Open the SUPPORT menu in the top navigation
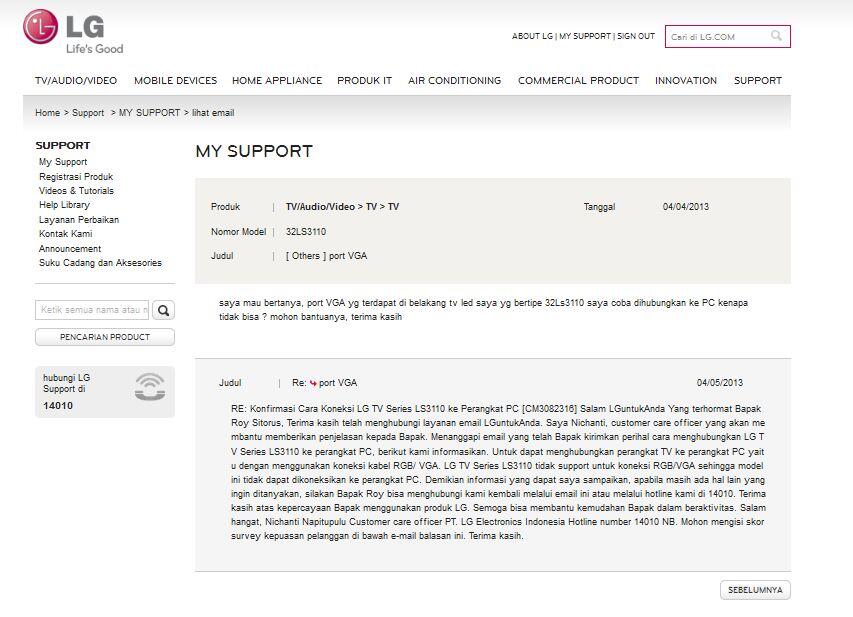The width and height of the screenshot is (853, 617). click(x=758, y=81)
